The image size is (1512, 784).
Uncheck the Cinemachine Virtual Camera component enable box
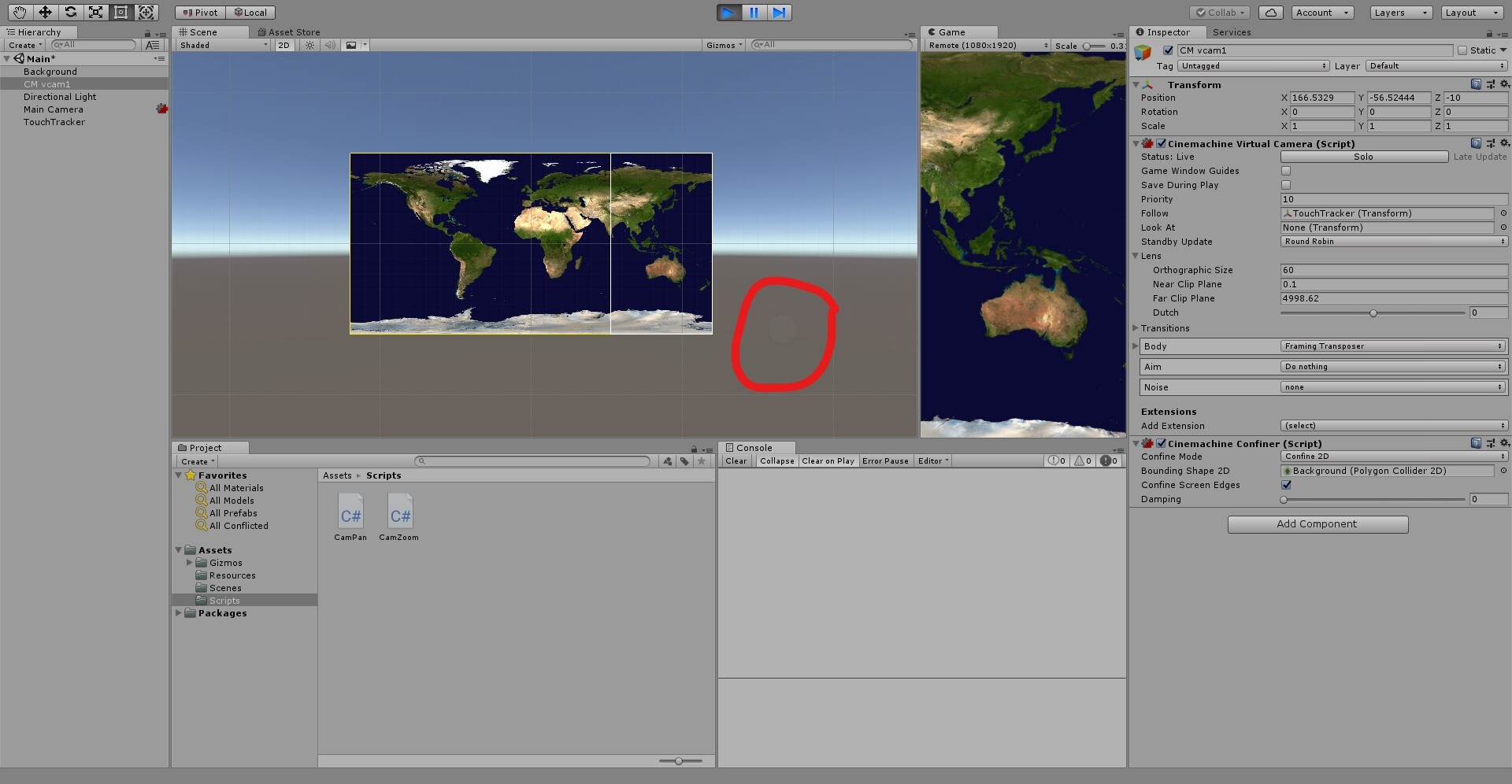click(1161, 143)
